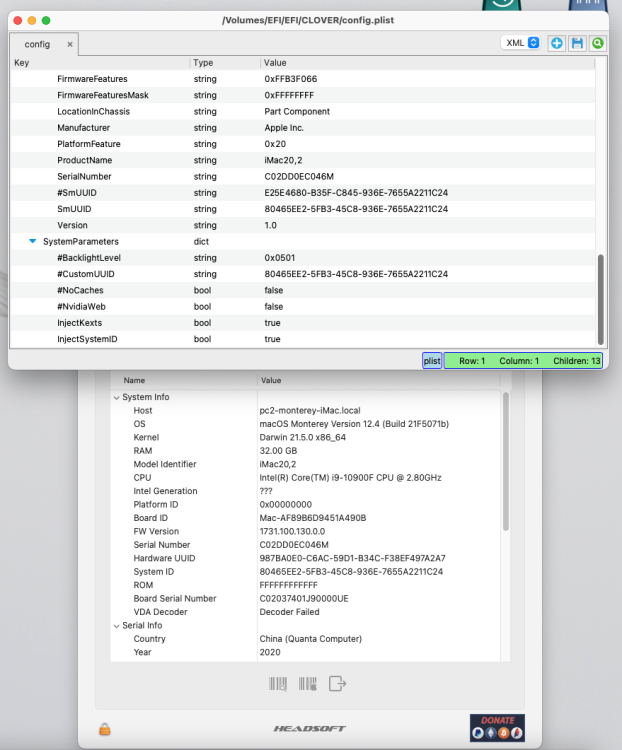Click the iMac20,2 ProductName value

point(283,160)
